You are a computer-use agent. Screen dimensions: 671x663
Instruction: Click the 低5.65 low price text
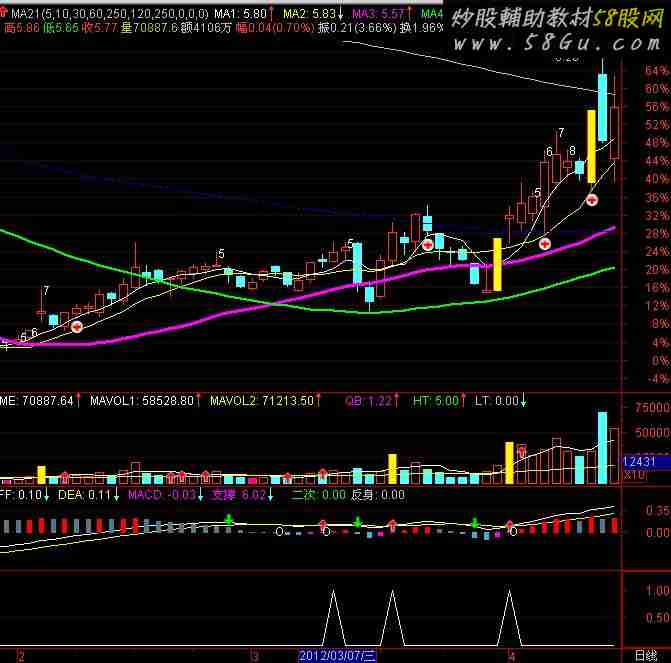[x=61, y=28]
